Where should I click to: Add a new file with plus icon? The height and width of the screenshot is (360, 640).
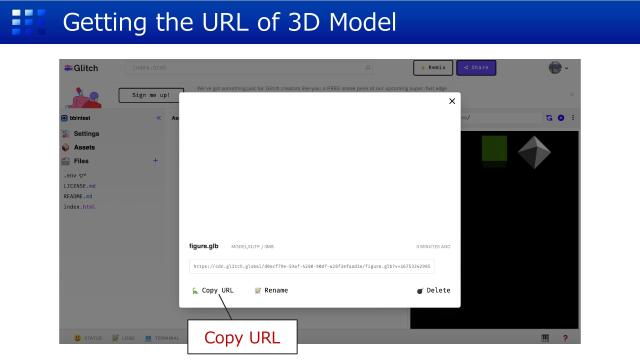point(156,161)
